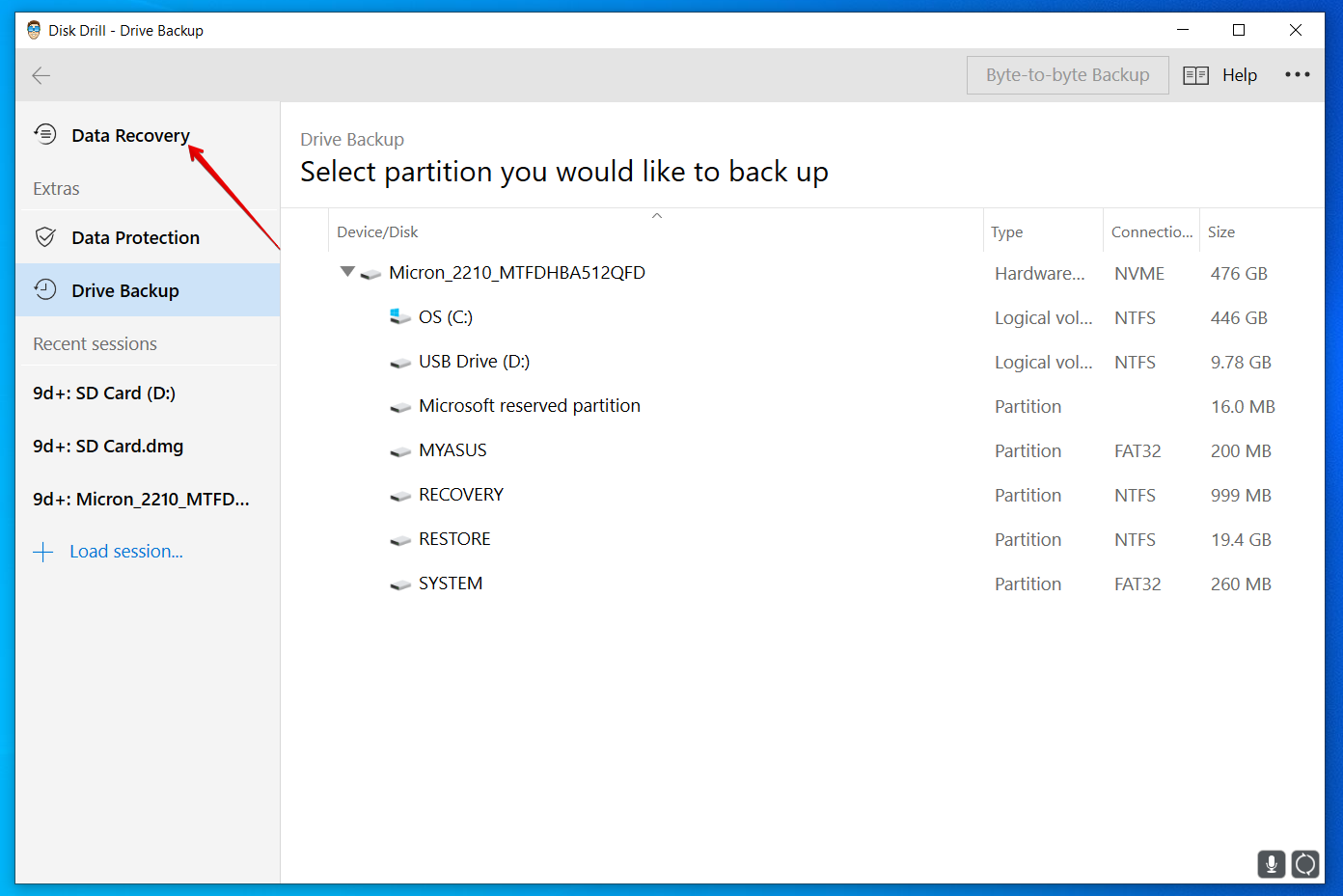Close the Disk Drill window

[1296, 30]
